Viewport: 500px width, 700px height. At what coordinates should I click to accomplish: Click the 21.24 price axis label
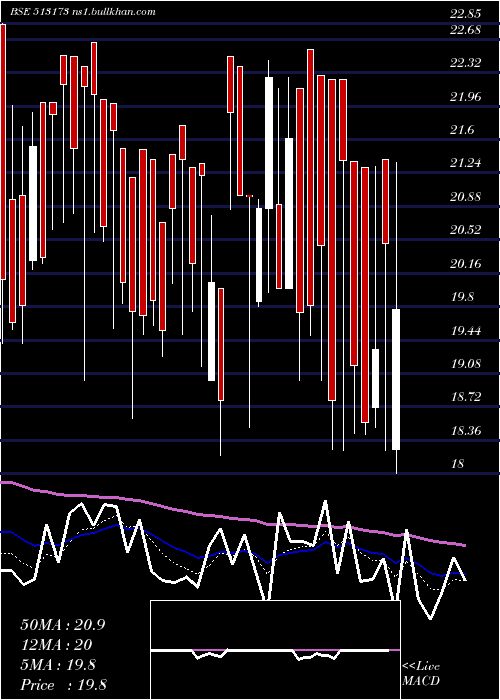[x=466, y=163]
